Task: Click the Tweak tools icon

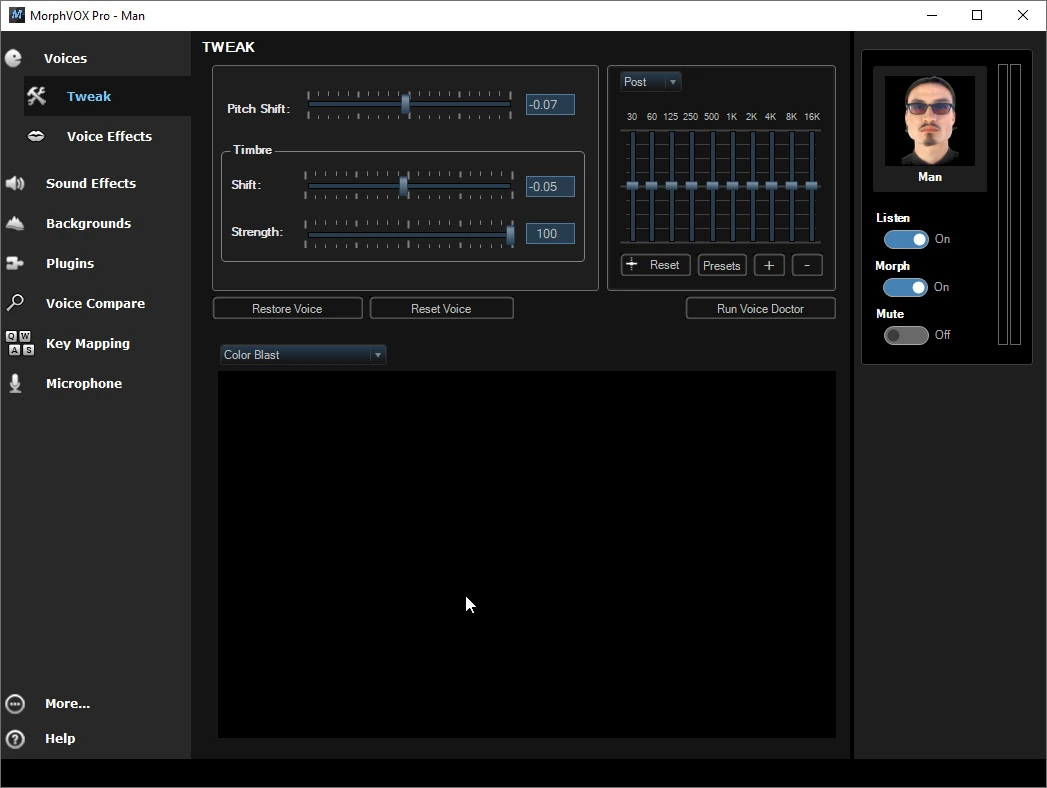Action: [37, 96]
